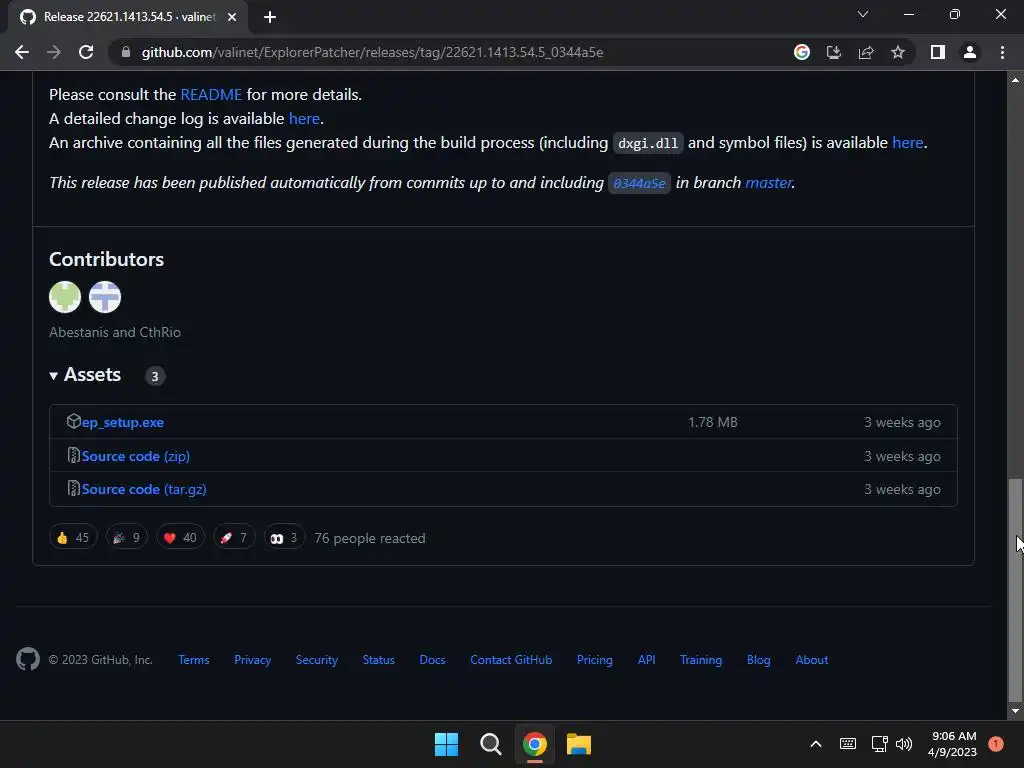Close the Release 22621.1413.54.5 tab
Image resolution: width=1024 pixels, height=768 pixels.
(232, 17)
